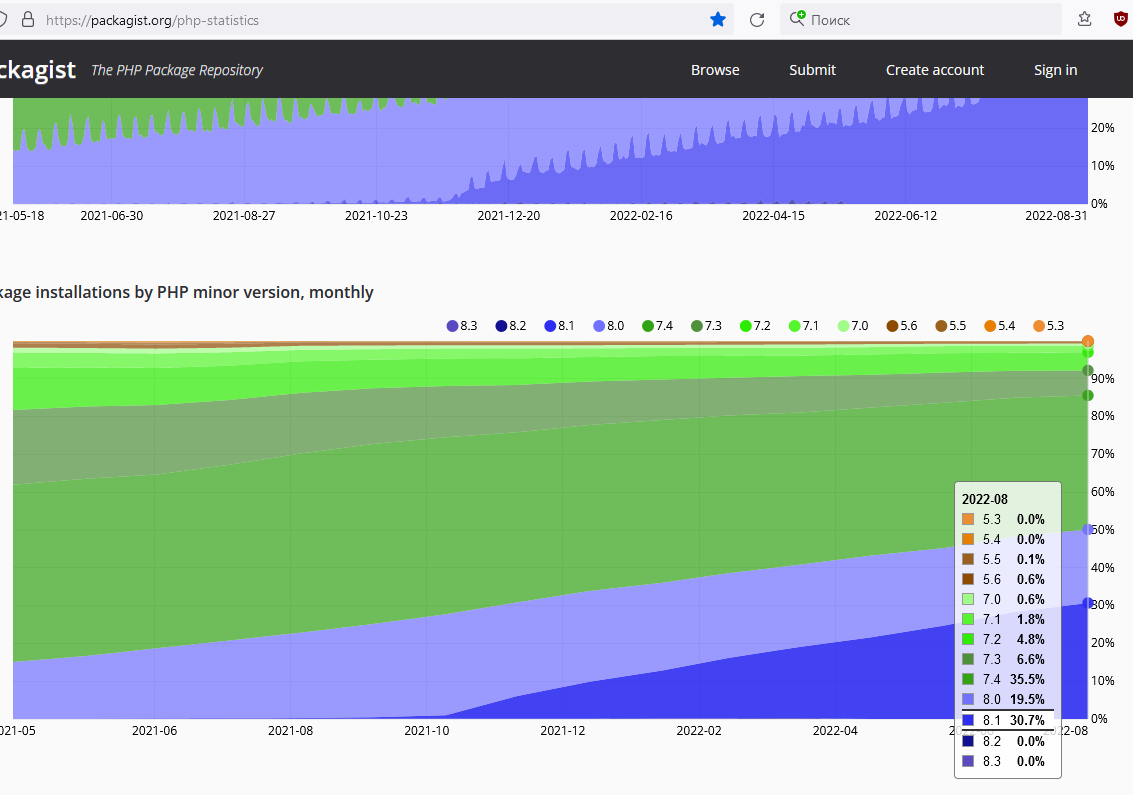Screen dimensions: 1133x795
Task: Click the 8.0 data point near 50%
Action: click(1087, 530)
